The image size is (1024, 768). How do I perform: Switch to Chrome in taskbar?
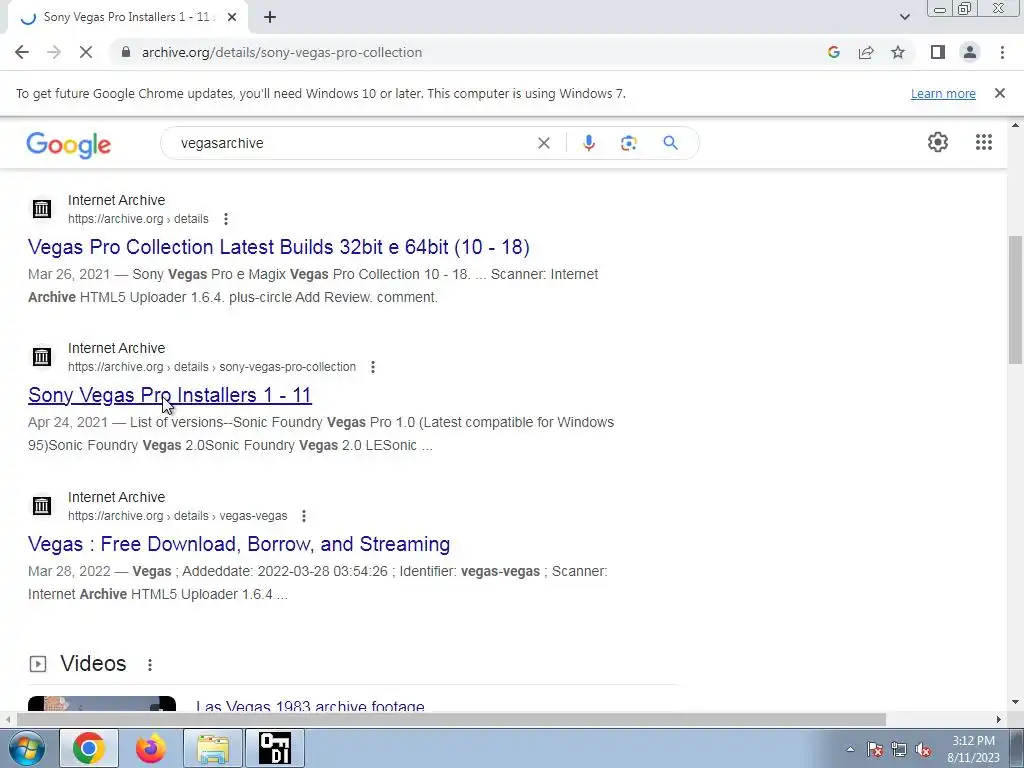pos(89,748)
